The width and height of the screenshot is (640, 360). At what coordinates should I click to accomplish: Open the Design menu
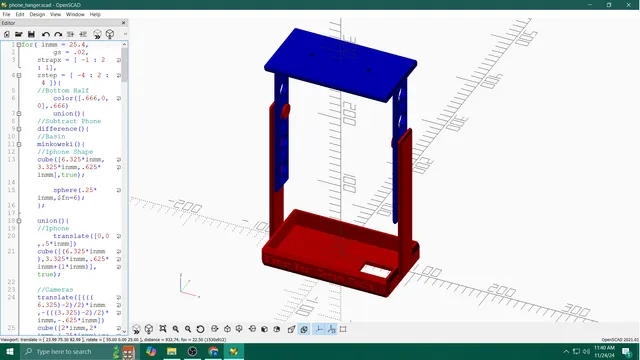pos(37,14)
